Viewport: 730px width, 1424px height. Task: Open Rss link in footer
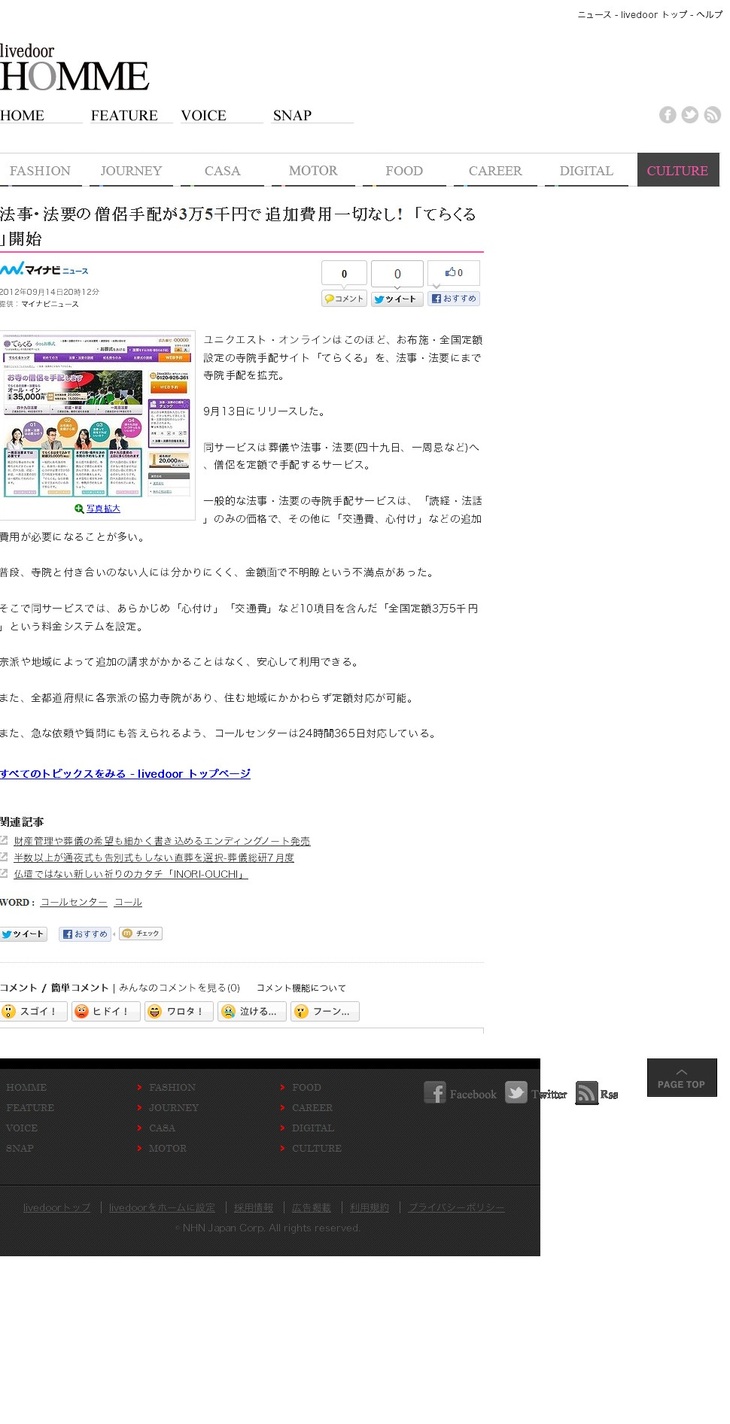pyautogui.click(x=597, y=1093)
